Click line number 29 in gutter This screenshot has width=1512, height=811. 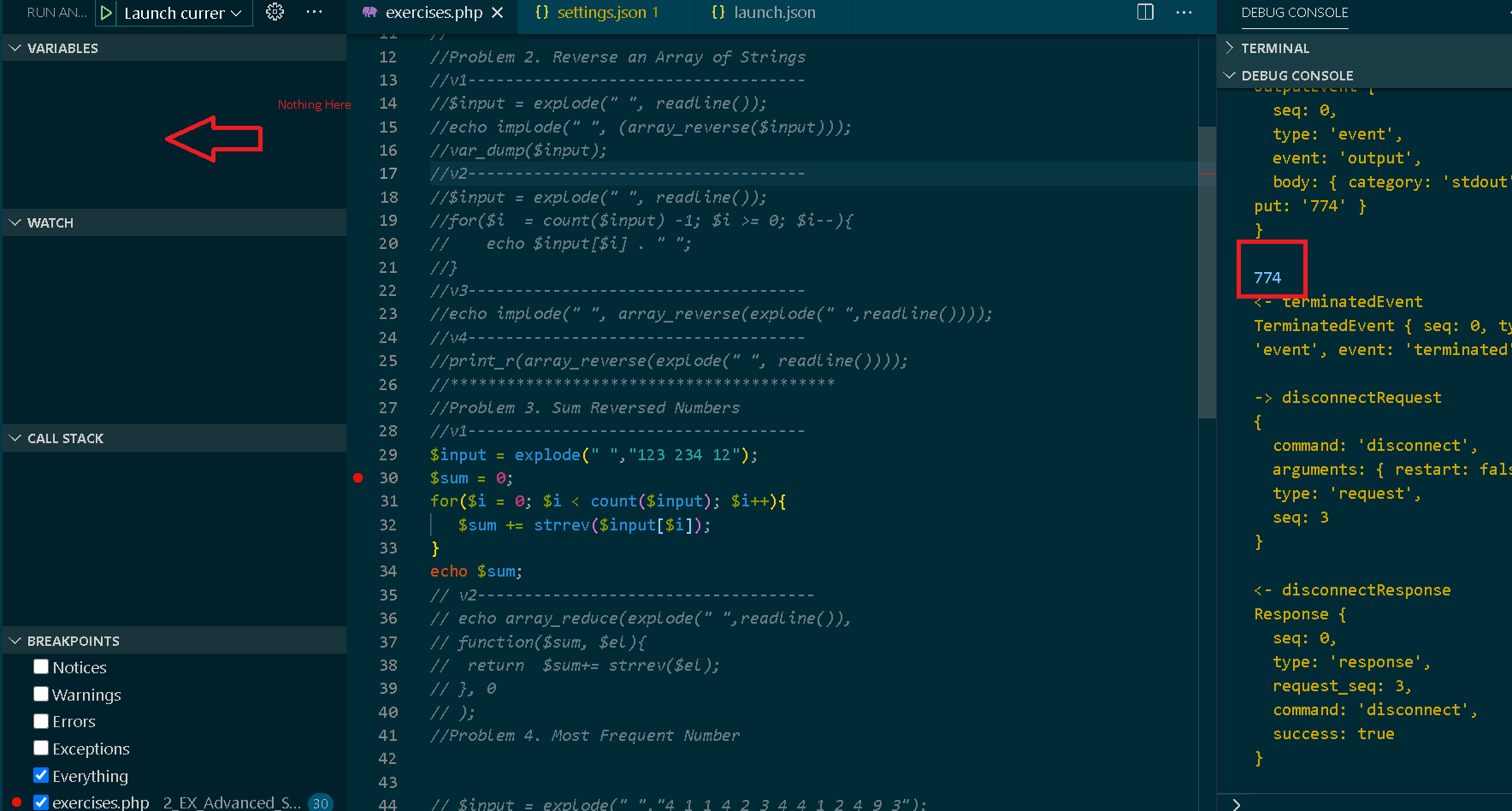pyautogui.click(x=388, y=454)
